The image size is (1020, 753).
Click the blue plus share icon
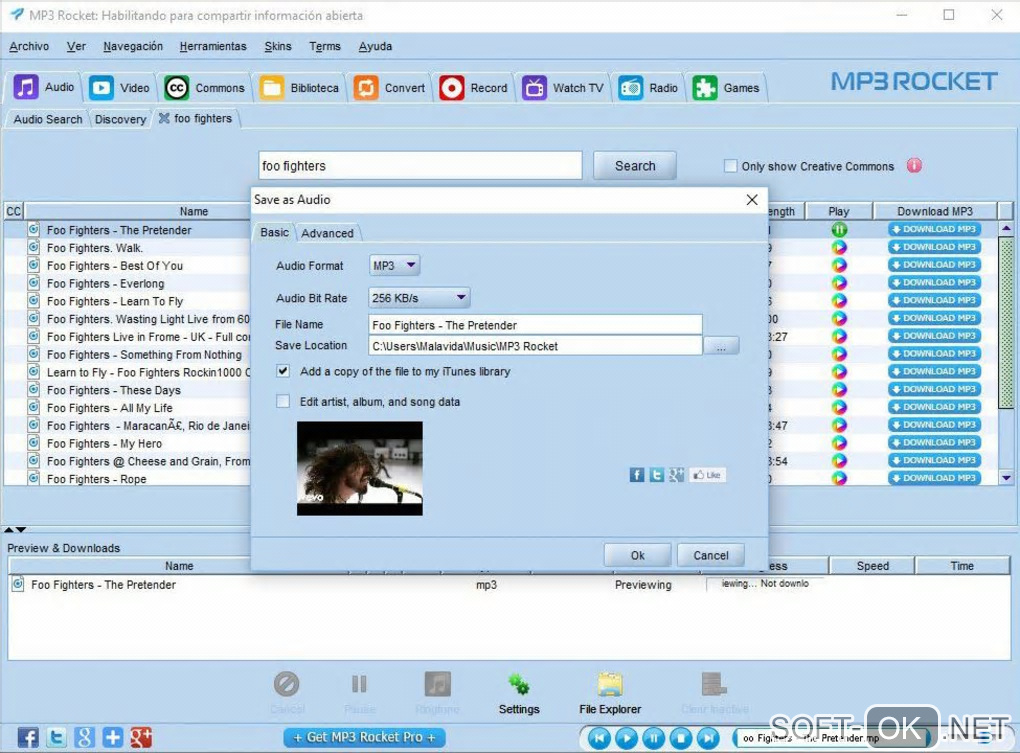[x=113, y=737]
